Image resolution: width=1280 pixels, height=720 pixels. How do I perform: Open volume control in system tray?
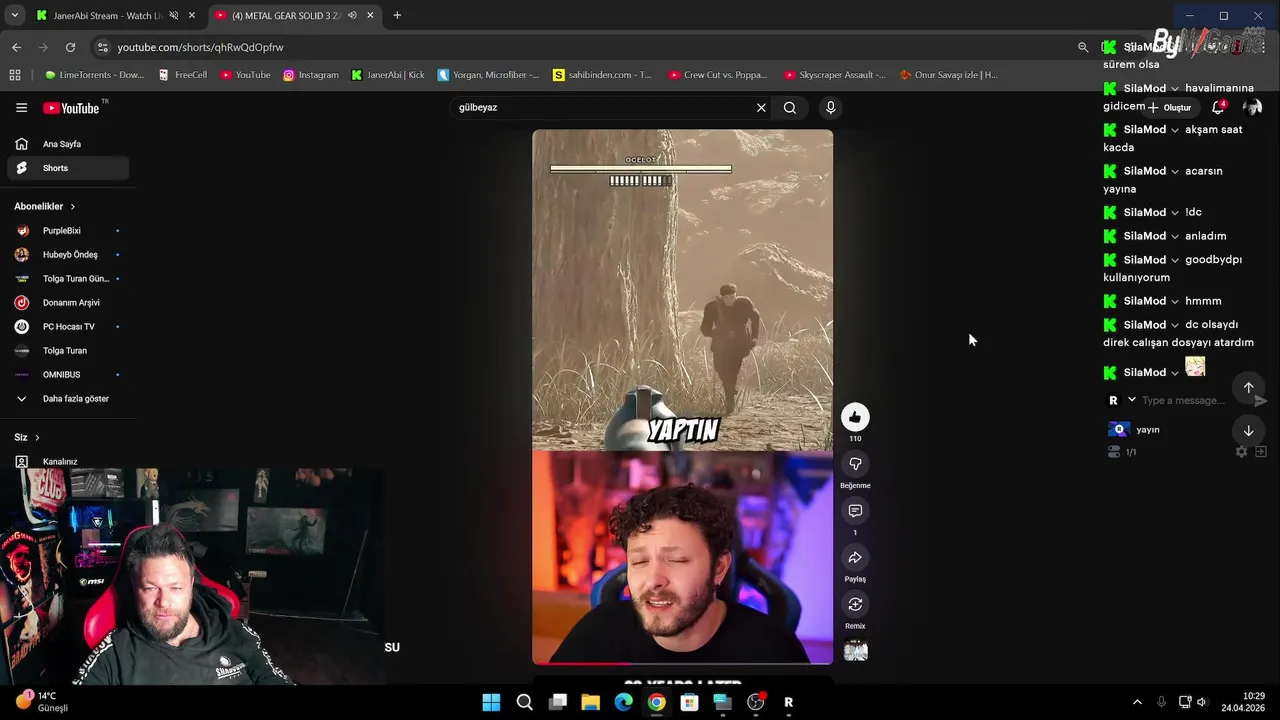pyautogui.click(x=1202, y=702)
